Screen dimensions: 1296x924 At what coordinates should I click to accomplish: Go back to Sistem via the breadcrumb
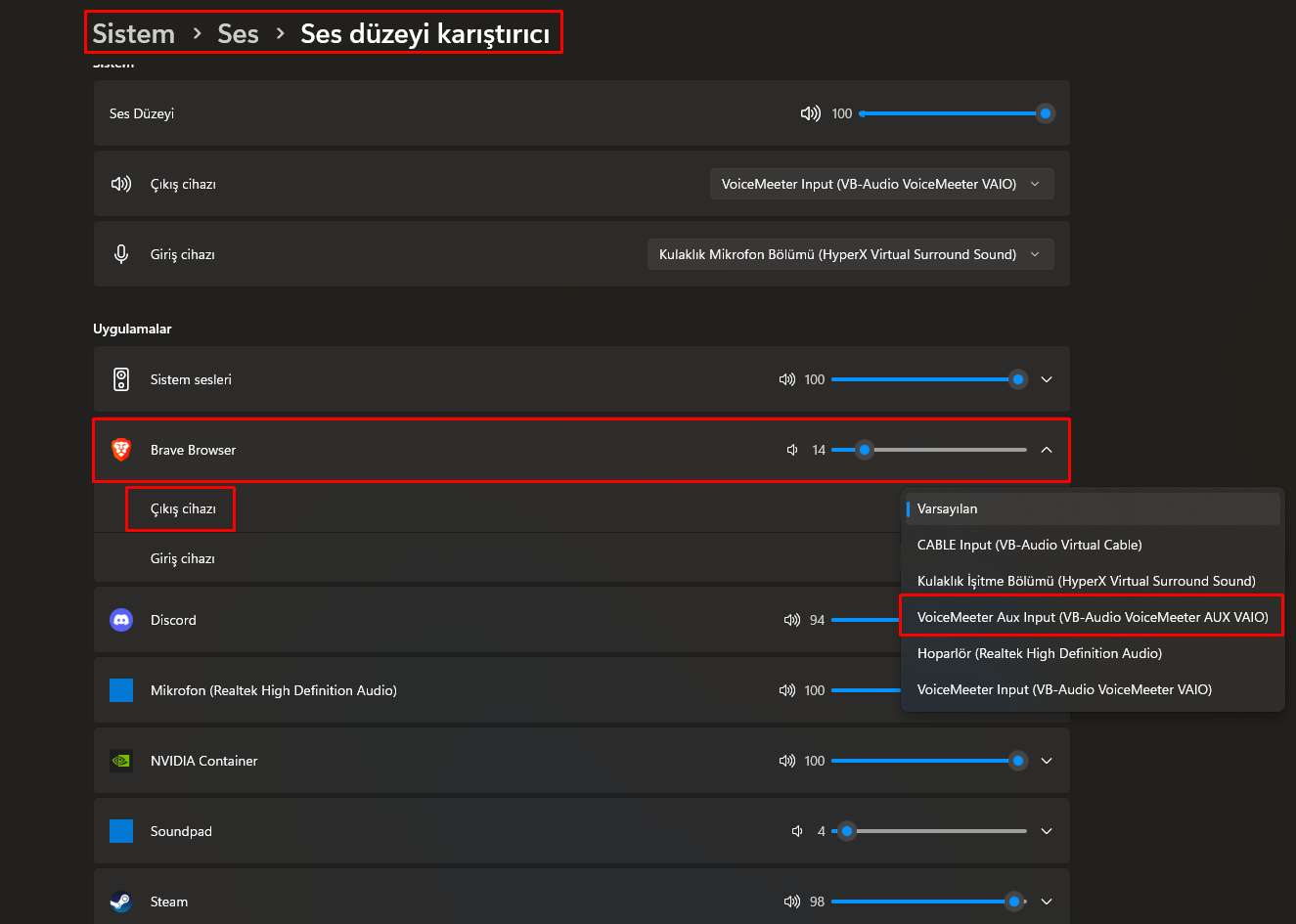tap(133, 33)
